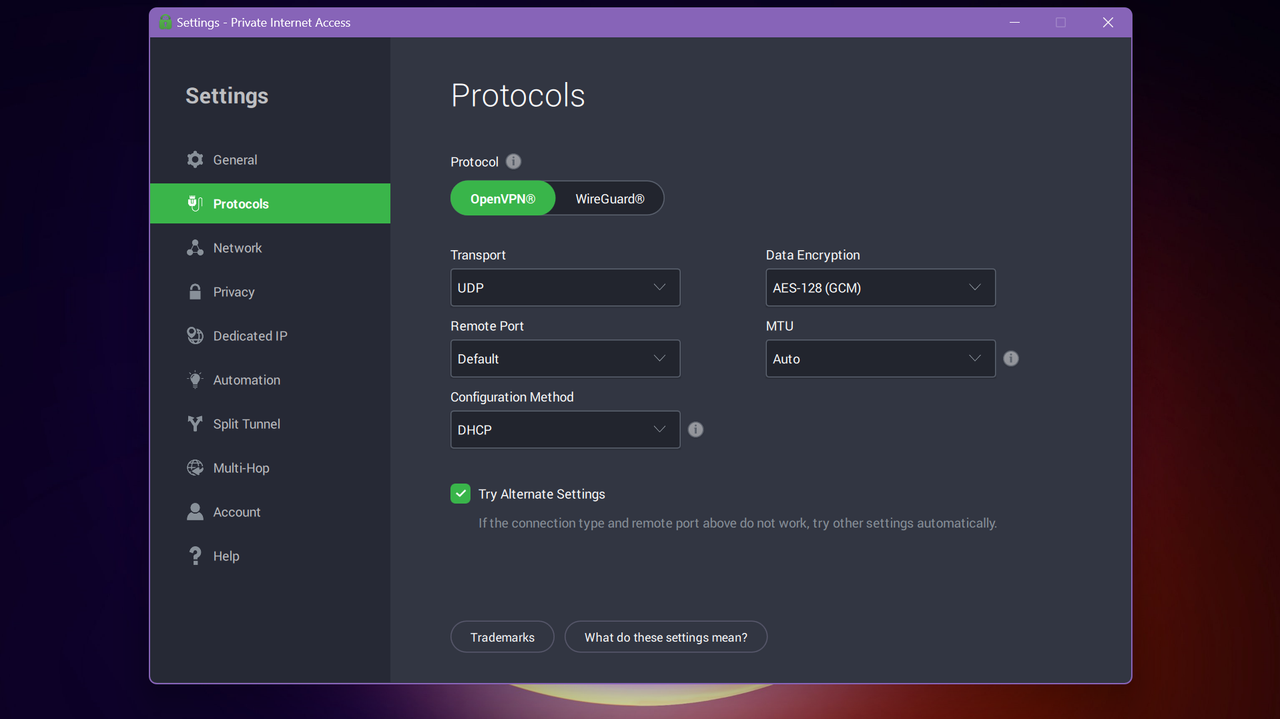Click the Protocols plug icon

point(195,204)
